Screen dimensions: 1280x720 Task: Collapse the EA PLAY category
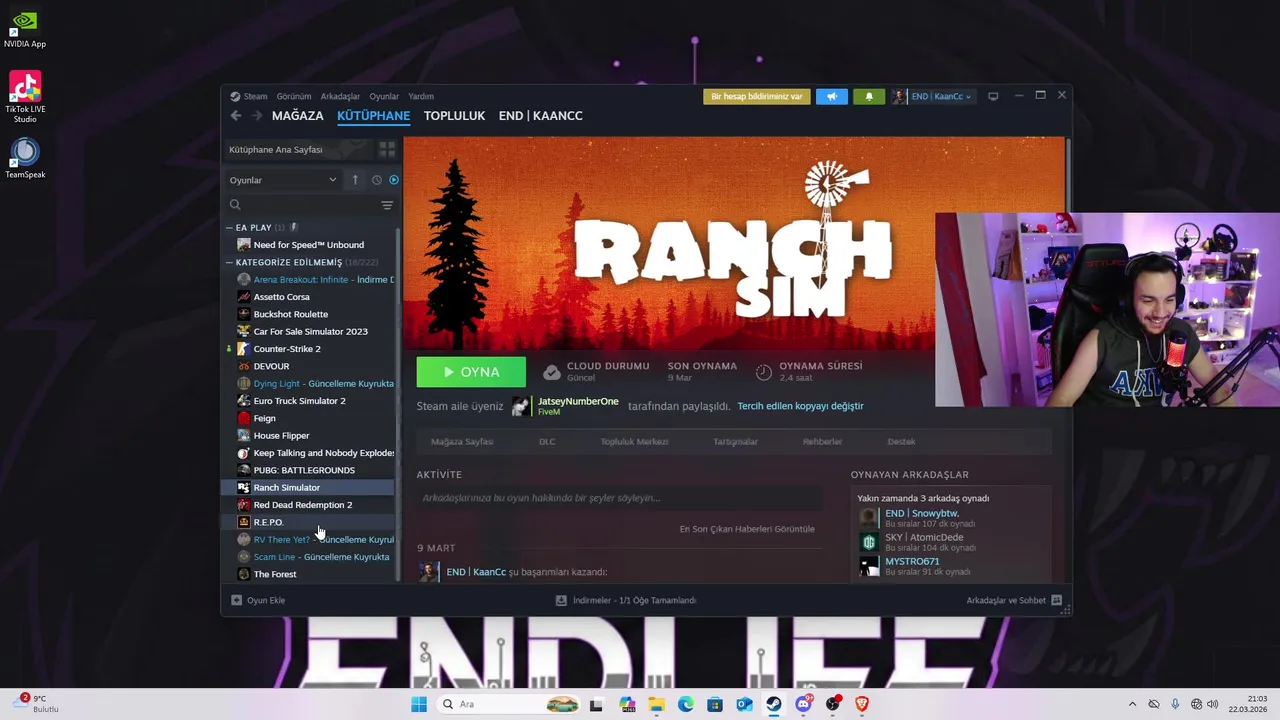click(x=229, y=228)
